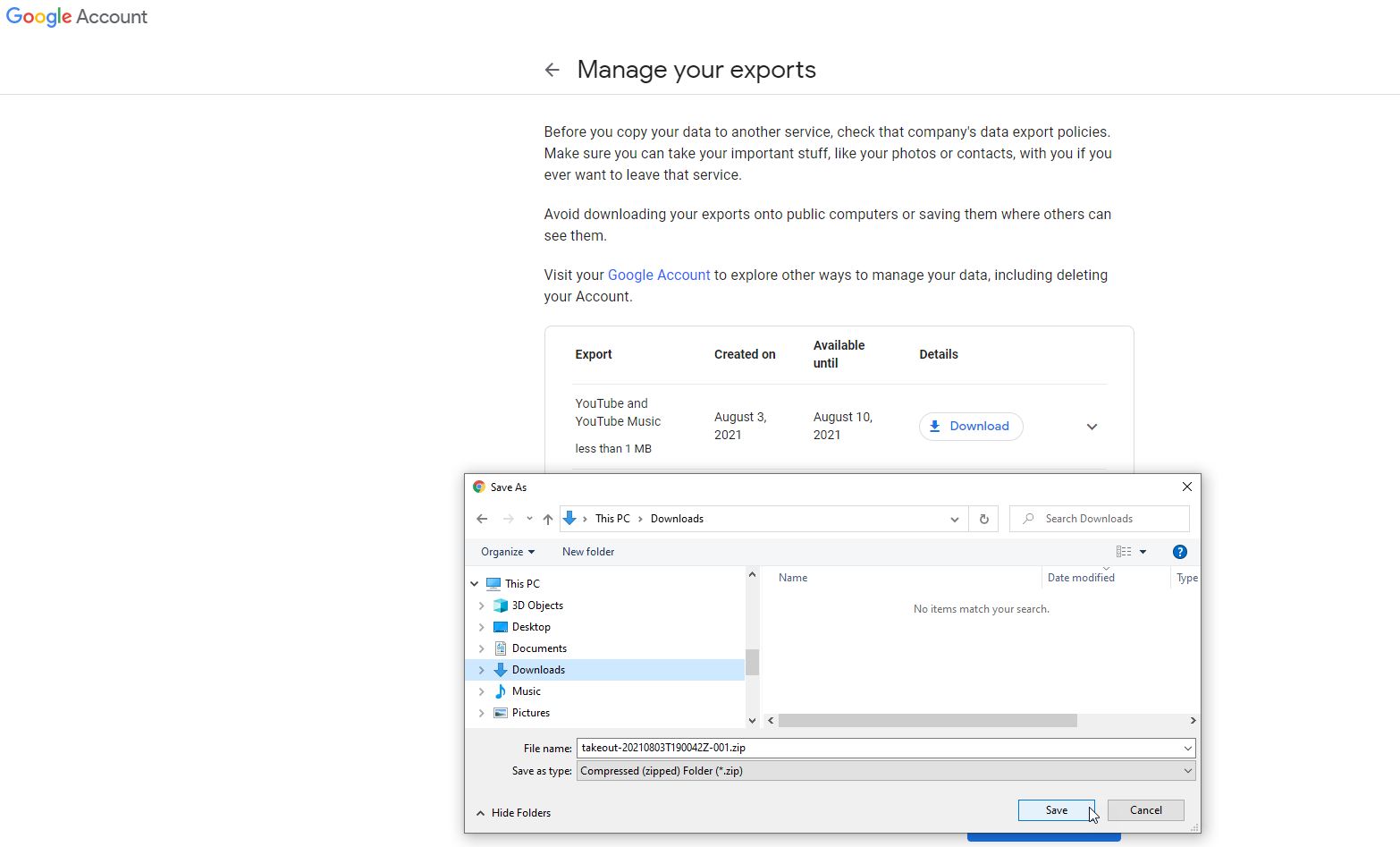
Task: Expand the Music tree node
Action: (482, 691)
